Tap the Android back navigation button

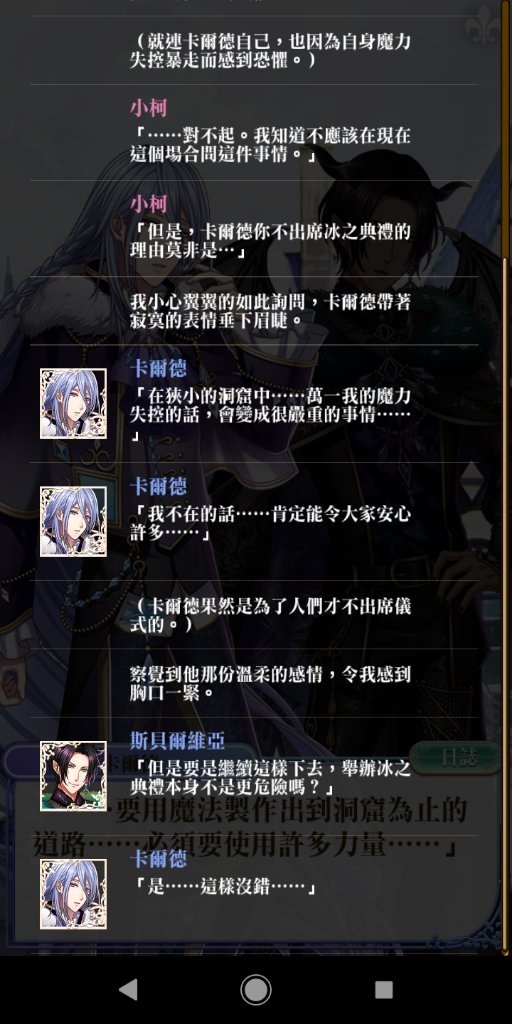click(129, 989)
